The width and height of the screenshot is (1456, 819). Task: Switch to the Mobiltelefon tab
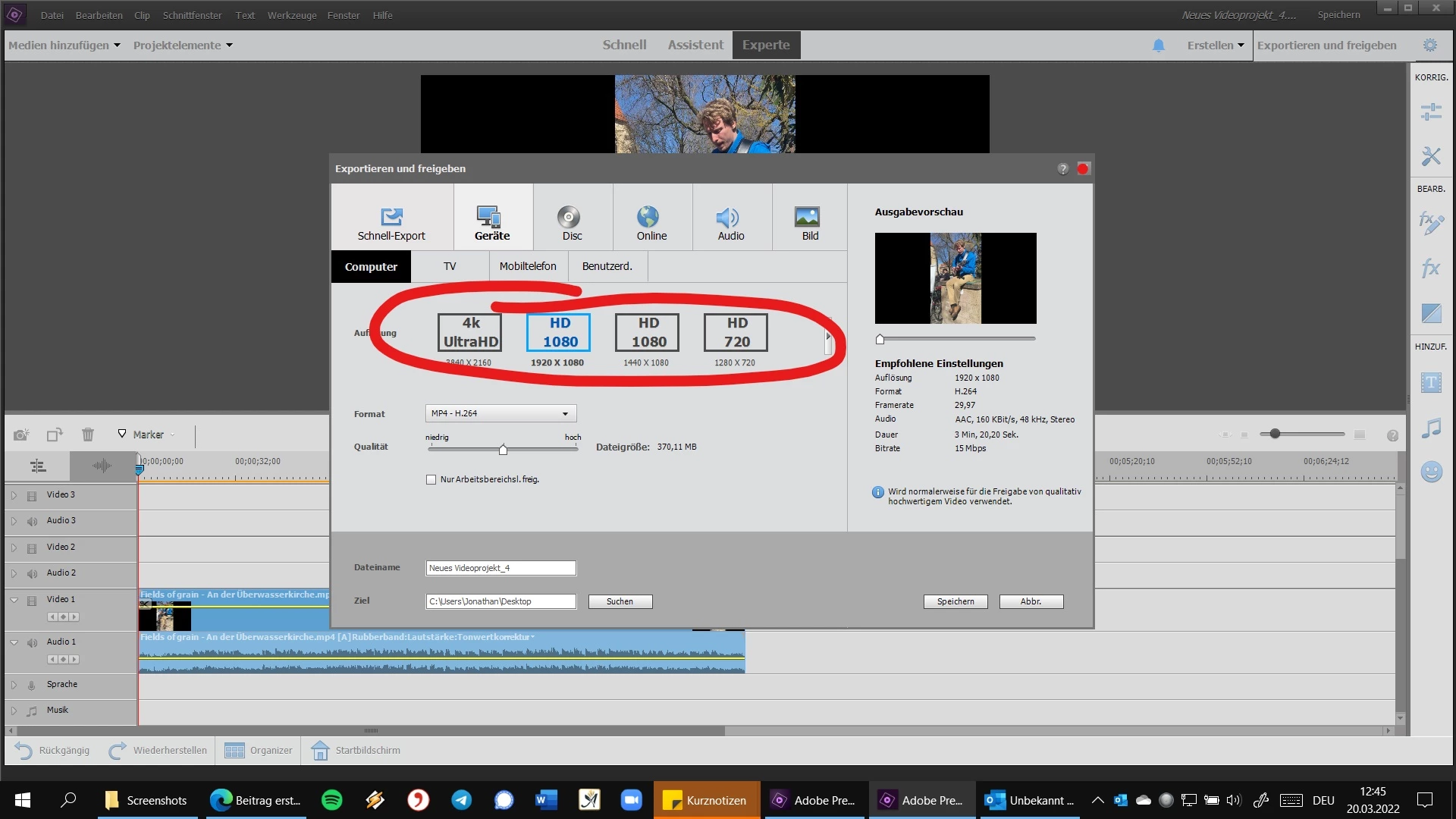[528, 267]
